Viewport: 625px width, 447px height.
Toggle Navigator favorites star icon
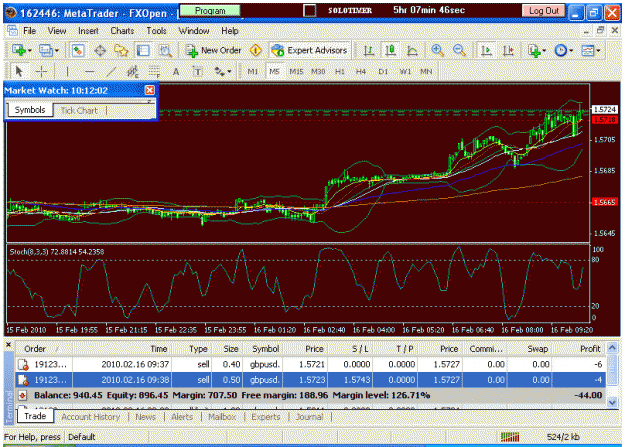[x=121, y=51]
